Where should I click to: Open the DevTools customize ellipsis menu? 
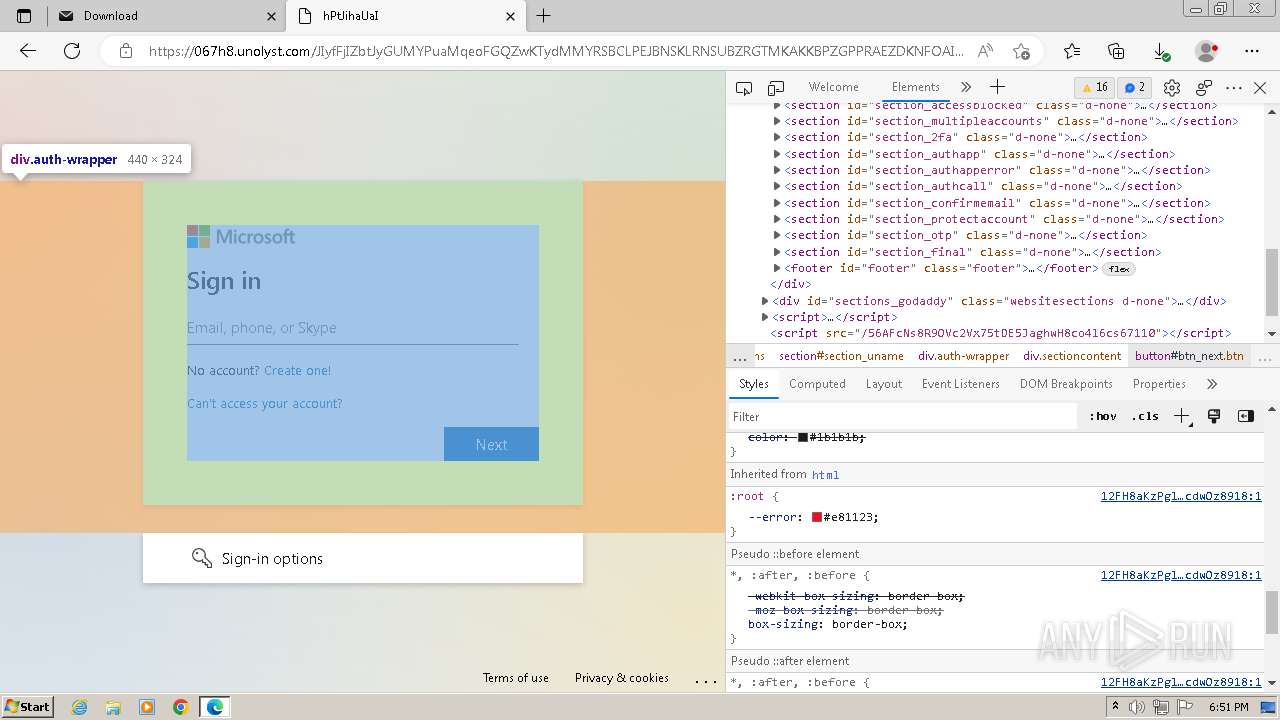[x=1234, y=88]
